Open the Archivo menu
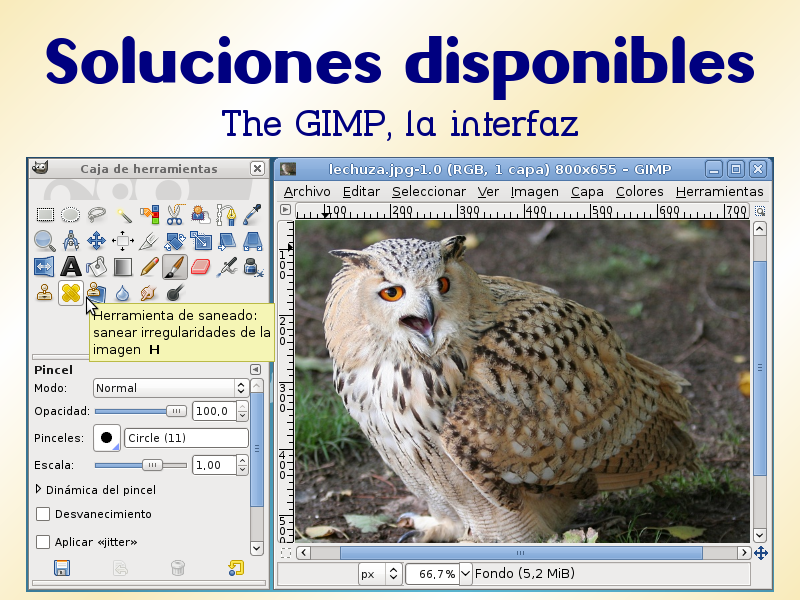 (306, 191)
